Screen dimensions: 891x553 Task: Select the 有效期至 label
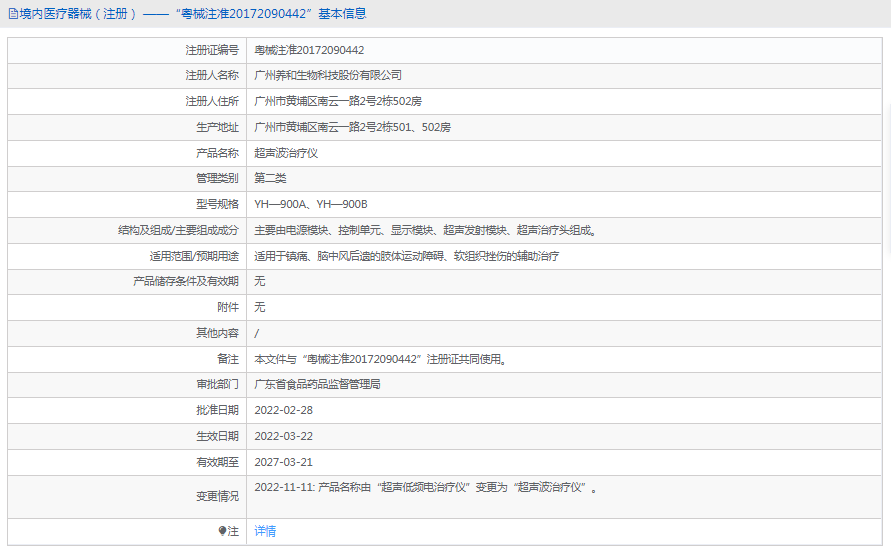click(x=218, y=463)
